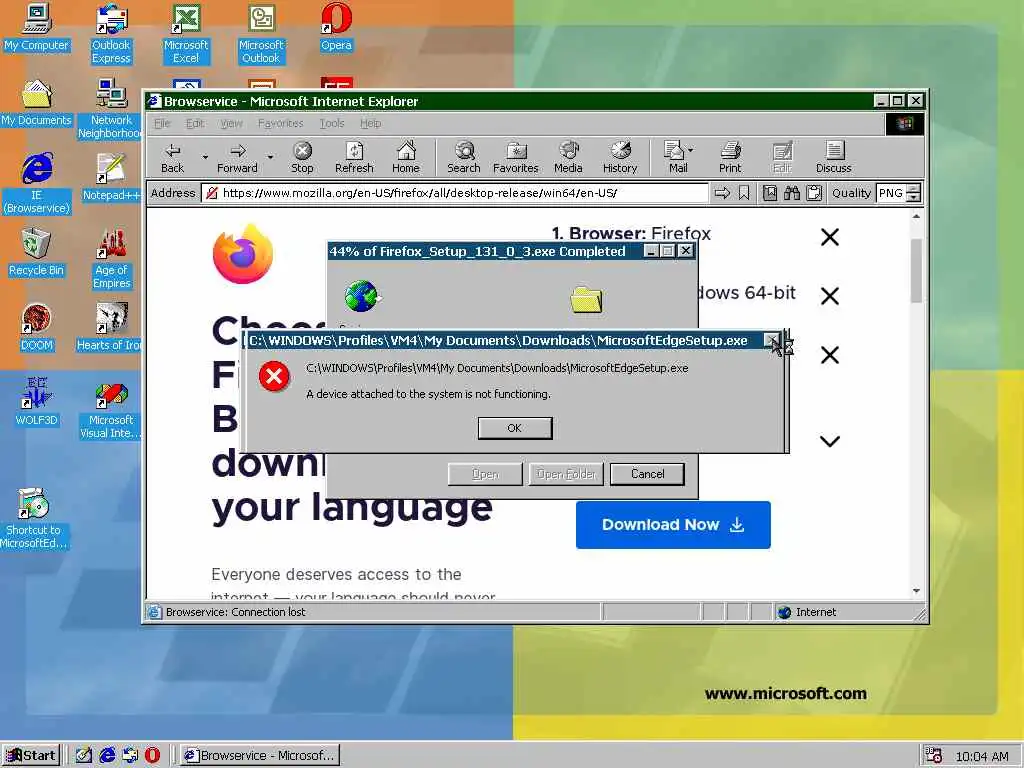Select the WOLF3D desktop icon
The width and height of the screenshot is (1024, 768).
[37, 402]
